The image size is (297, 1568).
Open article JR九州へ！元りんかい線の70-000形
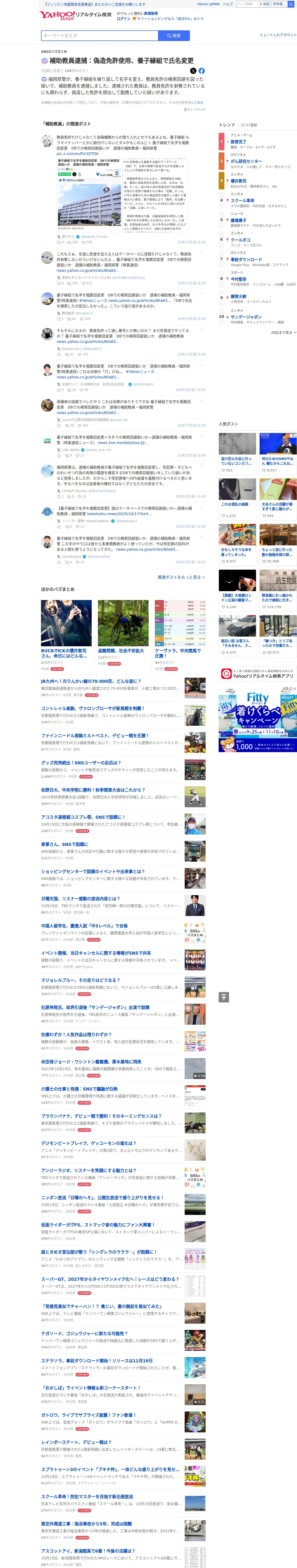(91, 682)
